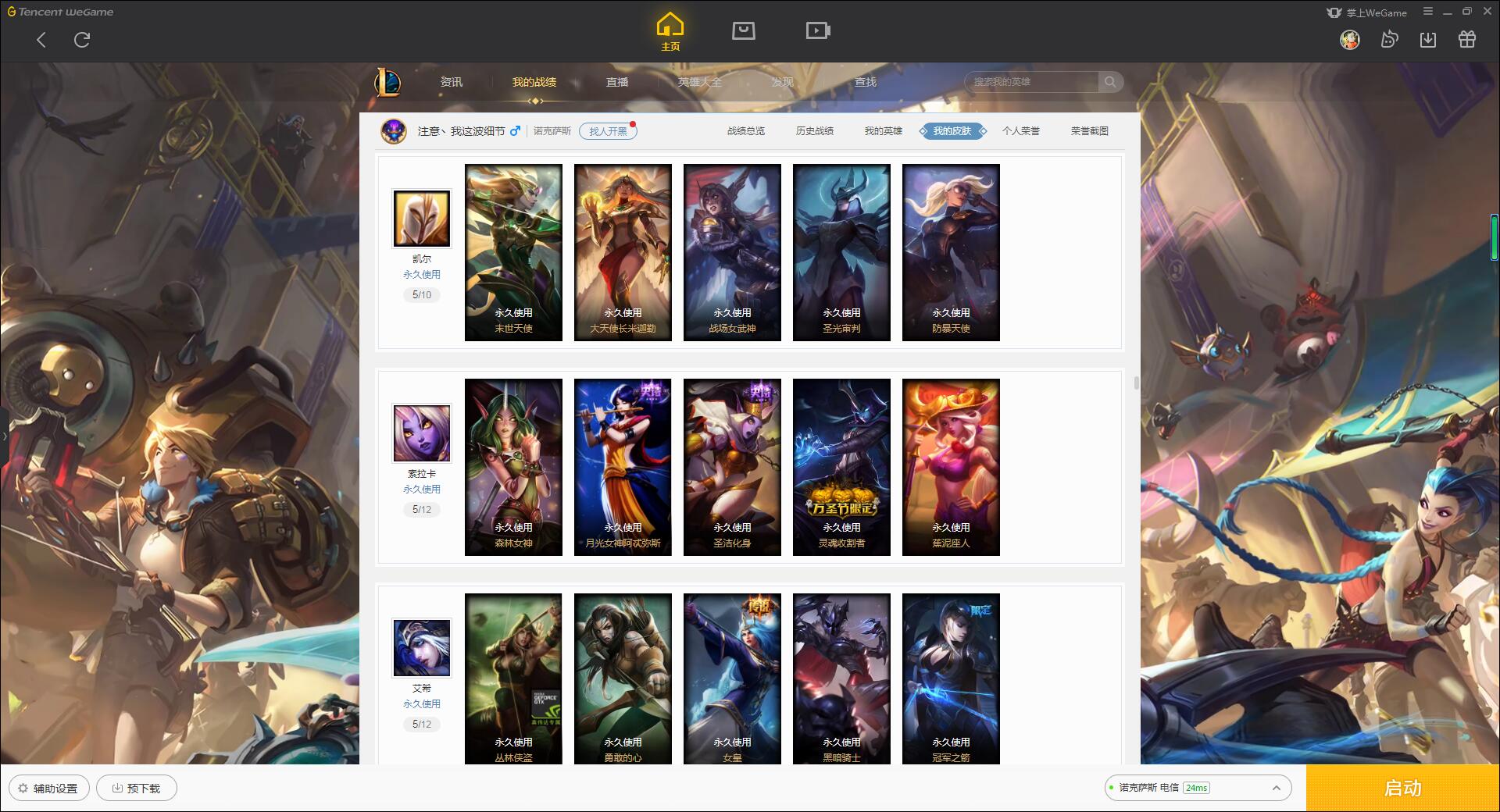This screenshot has width=1500, height=812.
Task: Click the 索拉卡 champion portrait
Action: pos(422,433)
